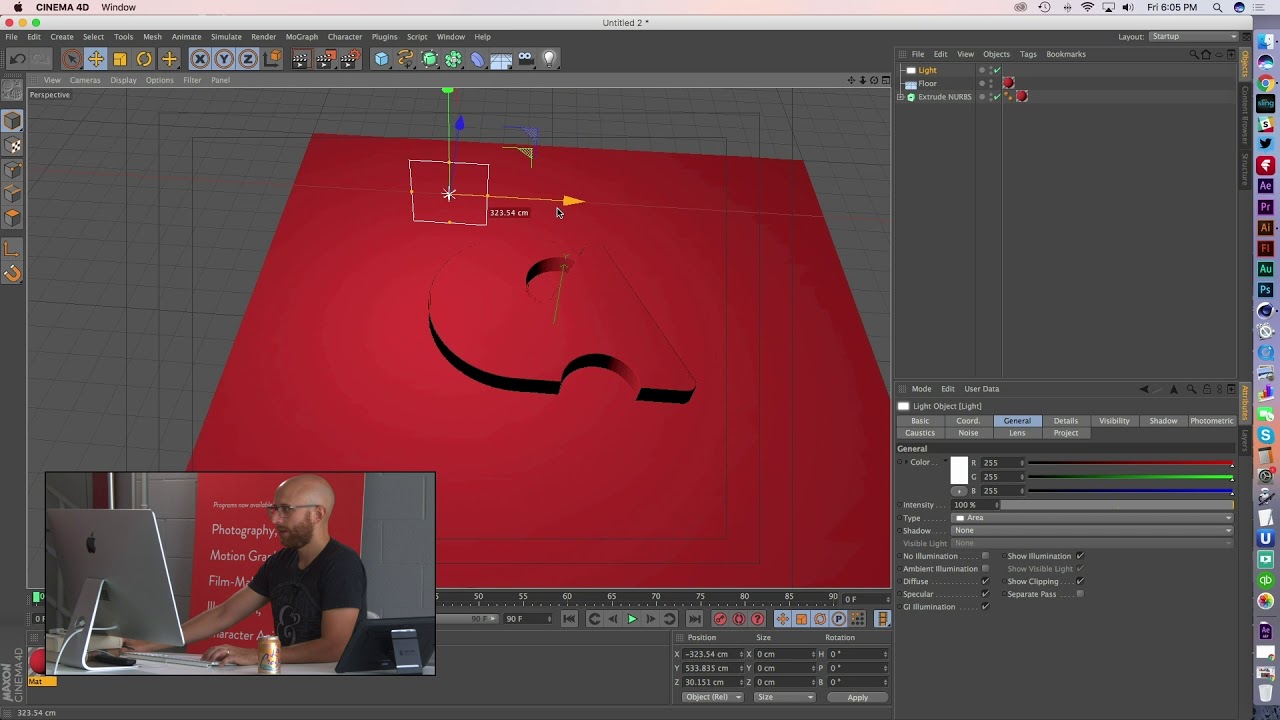The height and width of the screenshot is (720, 1280).
Task: Click the Floor's red material tag
Action: 1008,83
